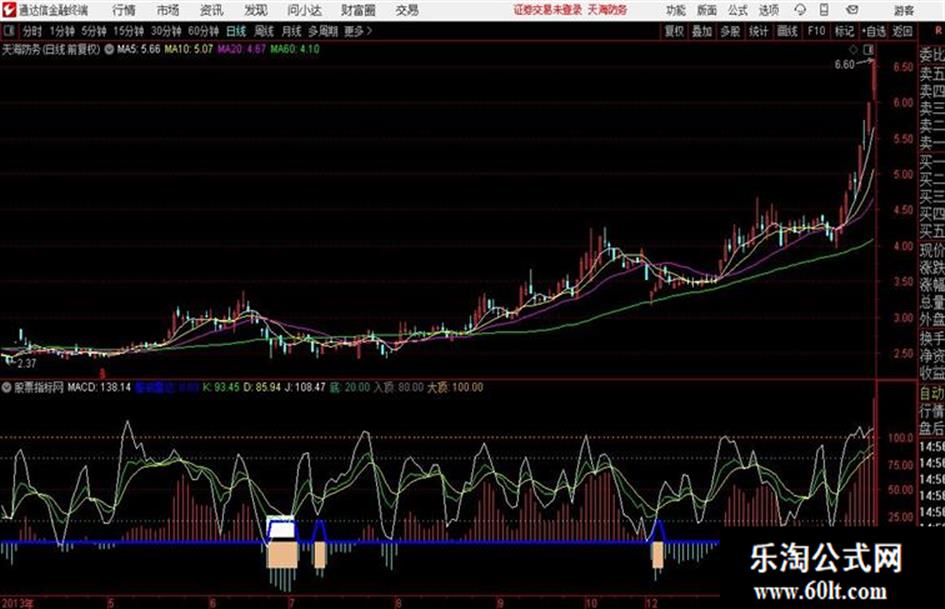Switch to the 15分钟 period tab

point(129,31)
